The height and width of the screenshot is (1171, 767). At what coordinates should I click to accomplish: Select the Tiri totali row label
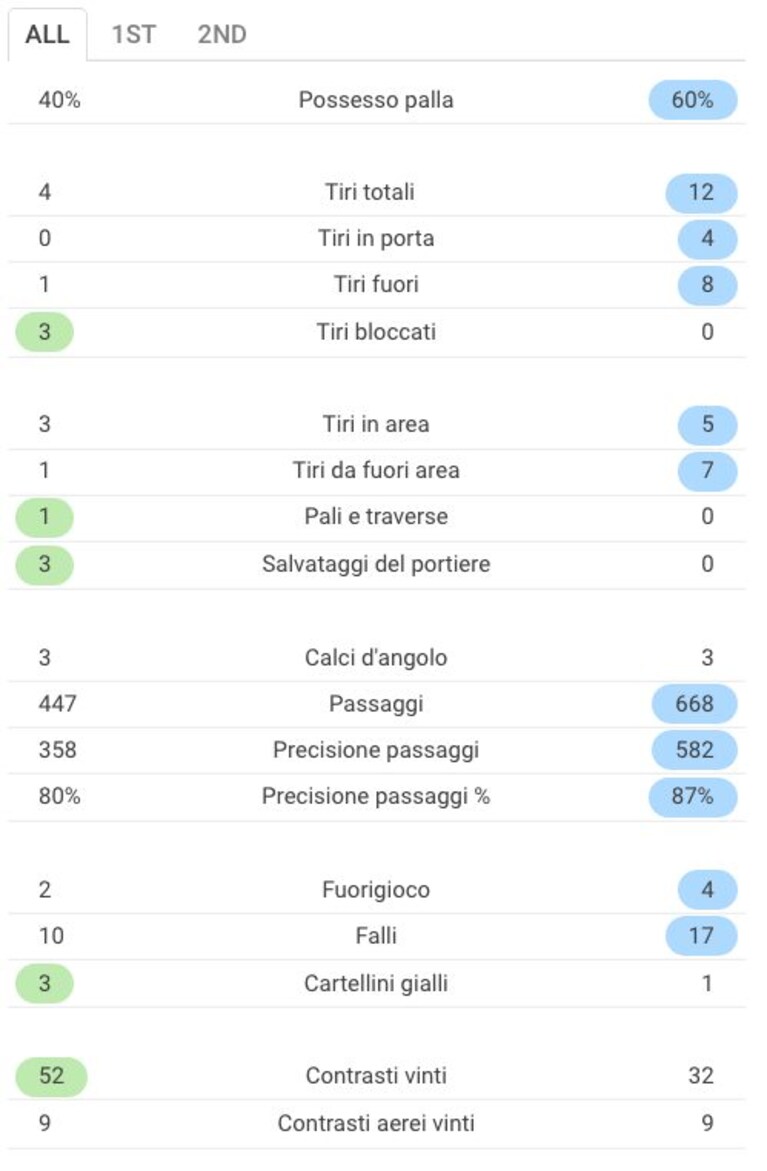coord(370,192)
